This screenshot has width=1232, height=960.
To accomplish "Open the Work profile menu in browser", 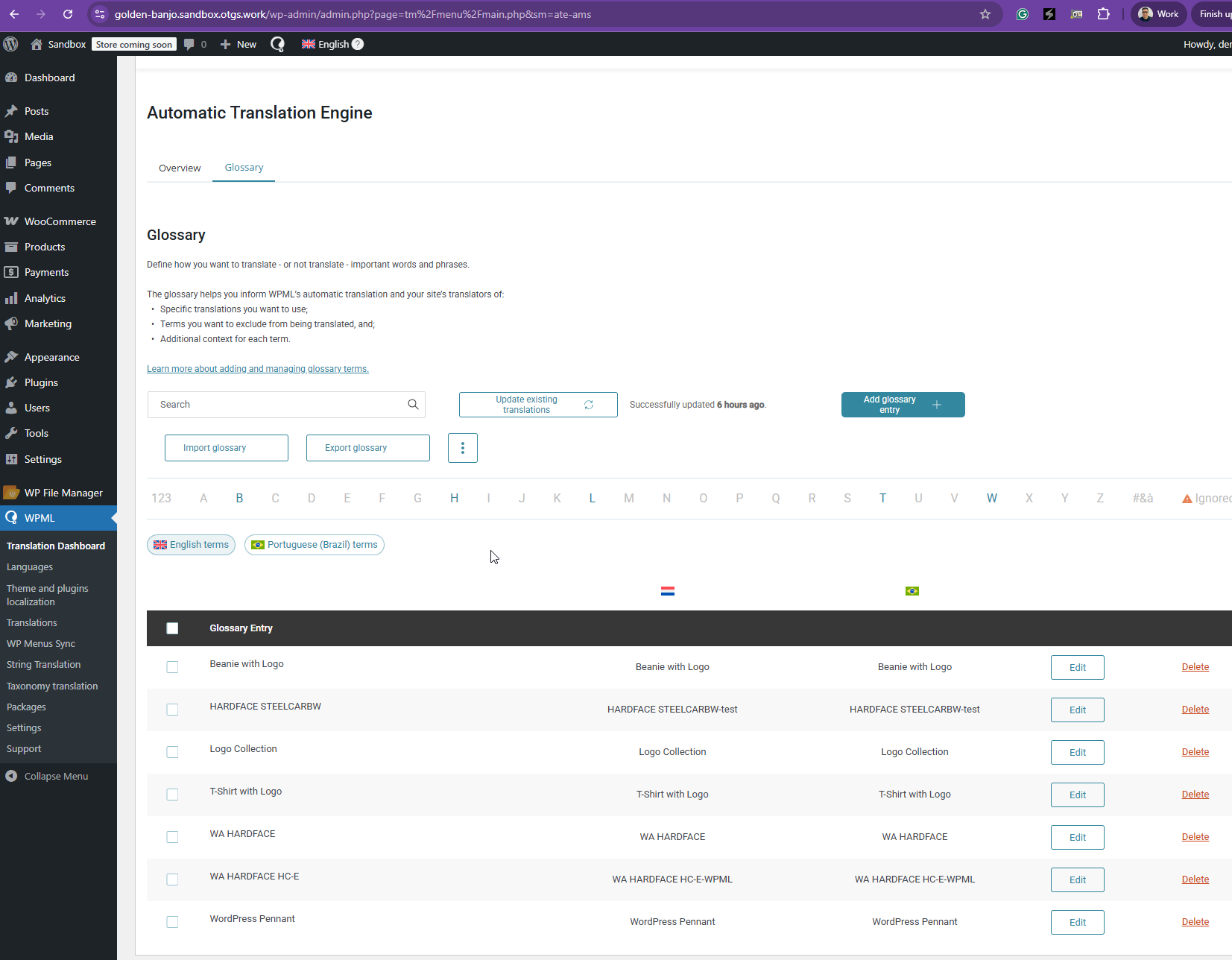I will 1159,14.
